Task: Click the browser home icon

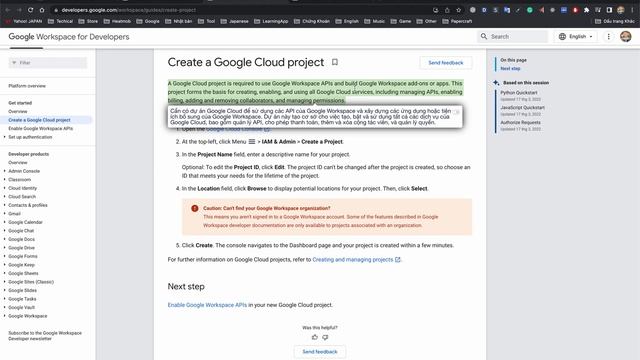Action: (x=42, y=10)
